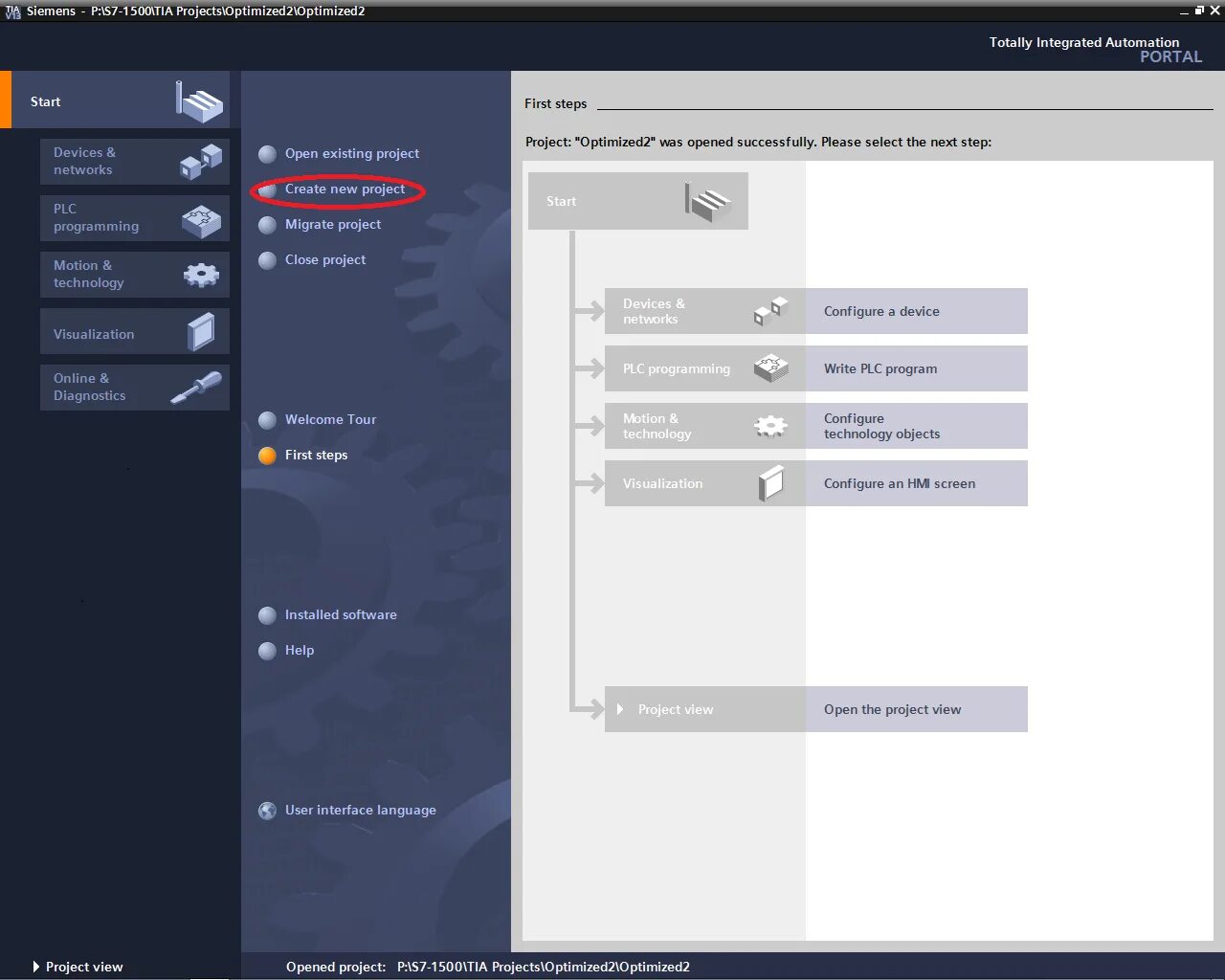The width and height of the screenshot is (1225, 980).
Task: Click the opened project path in status bar
Action: coord(544,967)
